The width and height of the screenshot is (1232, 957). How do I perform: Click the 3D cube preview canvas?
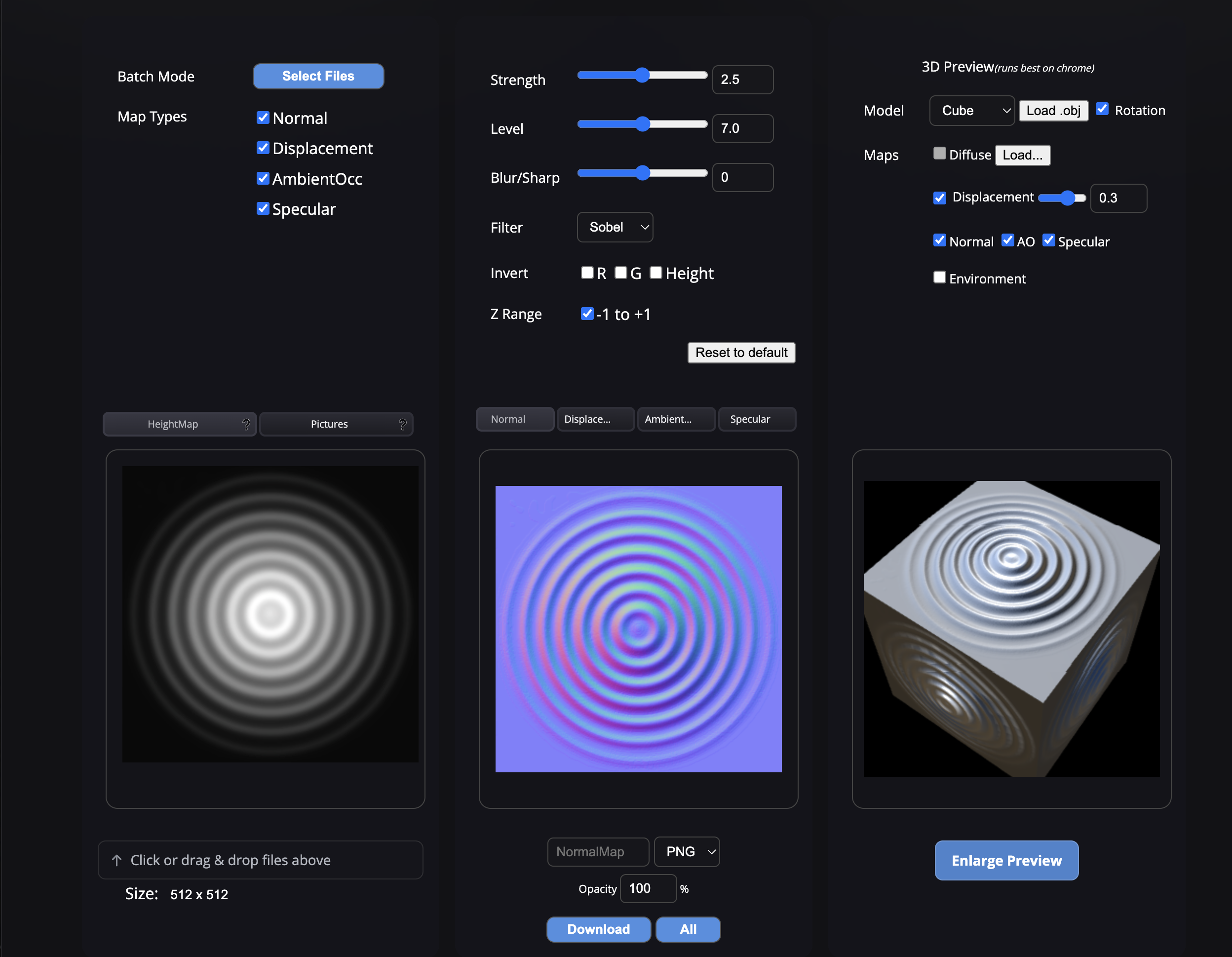(x=1011, y=629)
